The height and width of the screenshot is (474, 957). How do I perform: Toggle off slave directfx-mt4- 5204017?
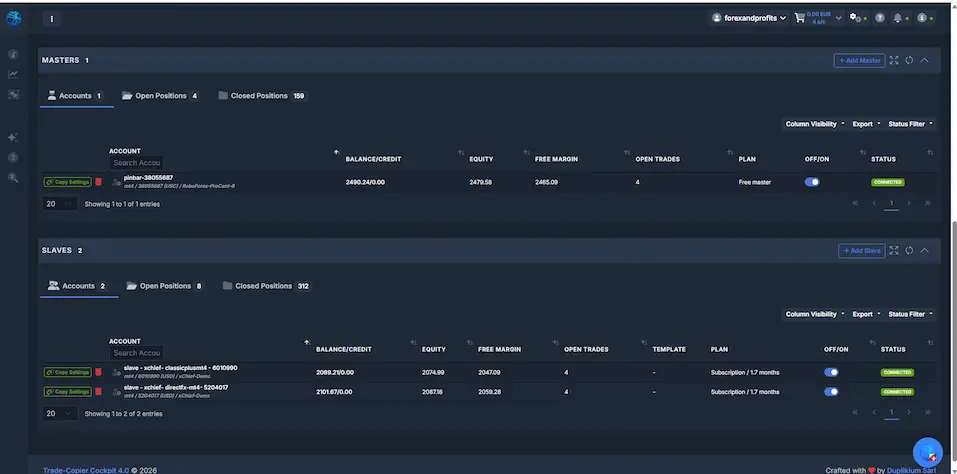tap(831, 392)
